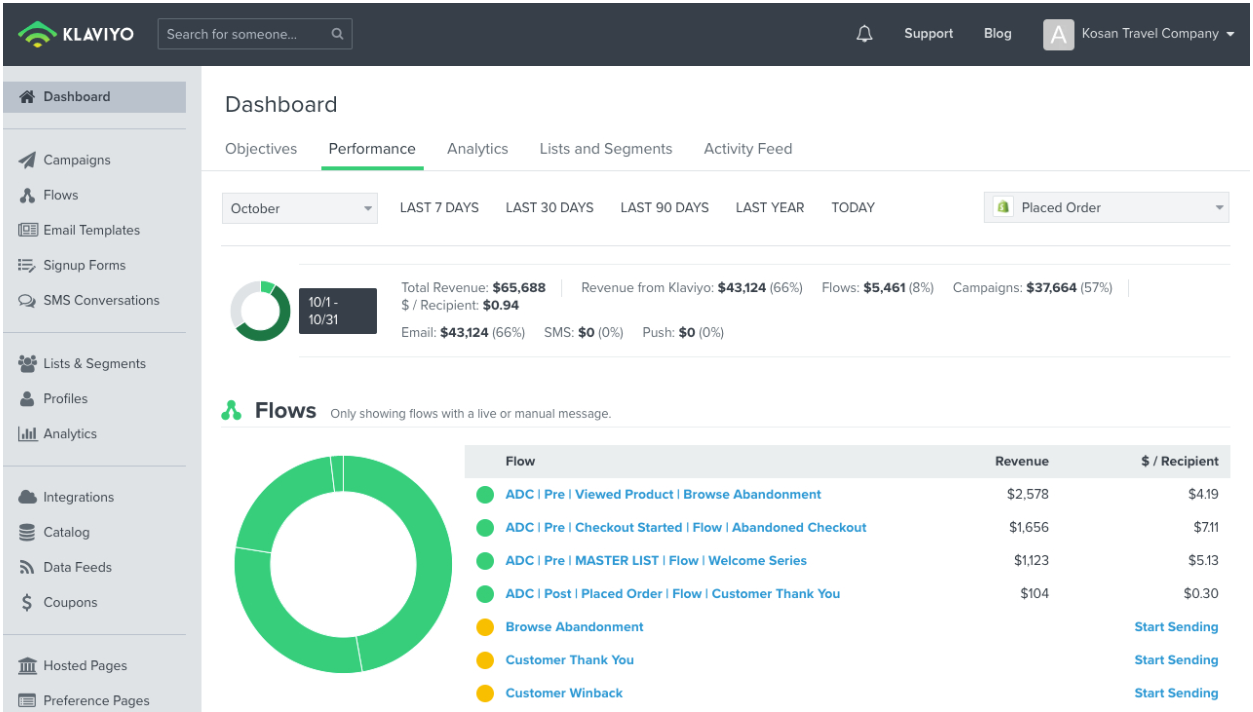This screenshot has width=1253, height=712.
Task: Select the Performance tab
Action: point(372,149)
